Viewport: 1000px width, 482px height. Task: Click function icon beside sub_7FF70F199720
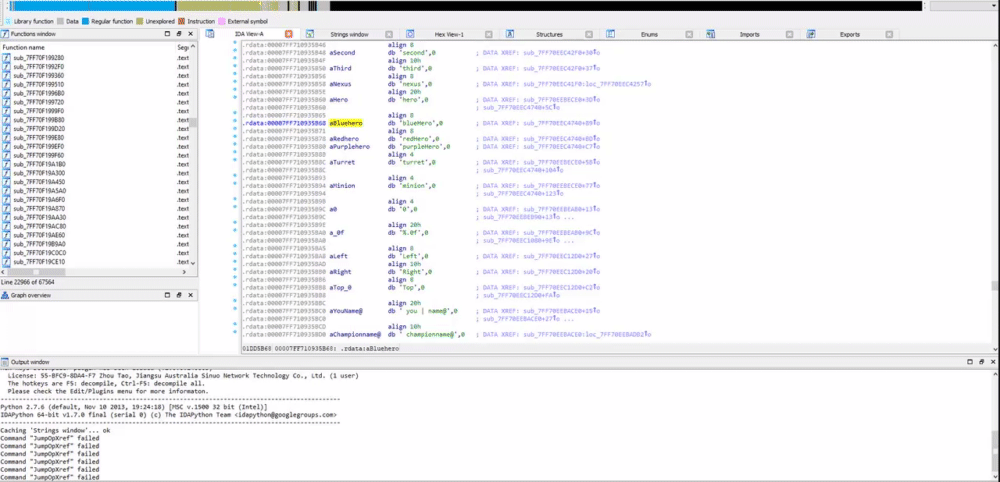[x=6, y=102]
